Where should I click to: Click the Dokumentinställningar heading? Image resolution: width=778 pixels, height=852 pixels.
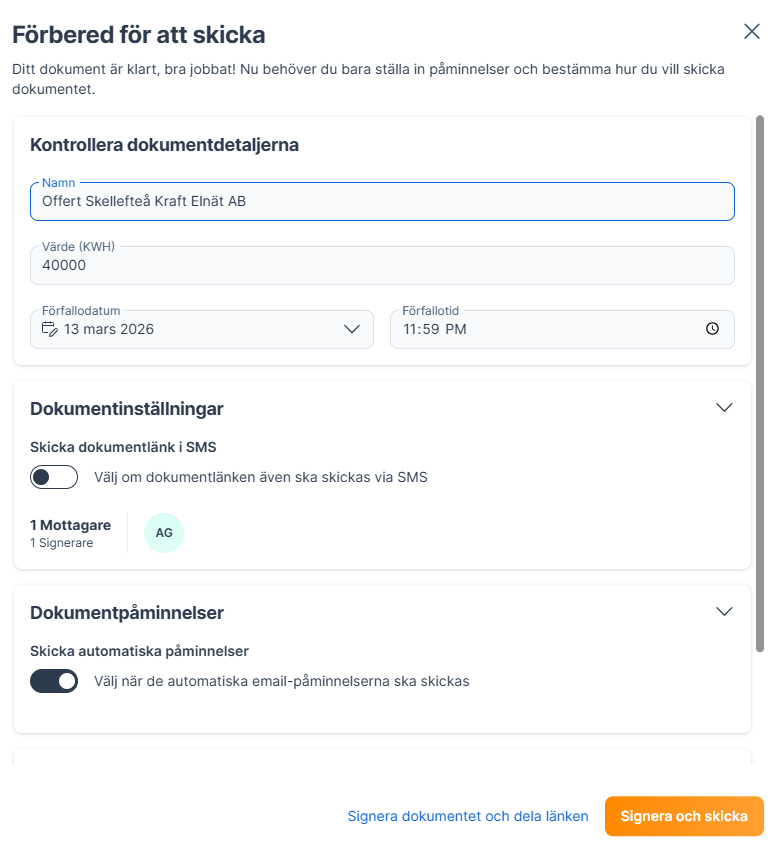[x=127, y=408]
